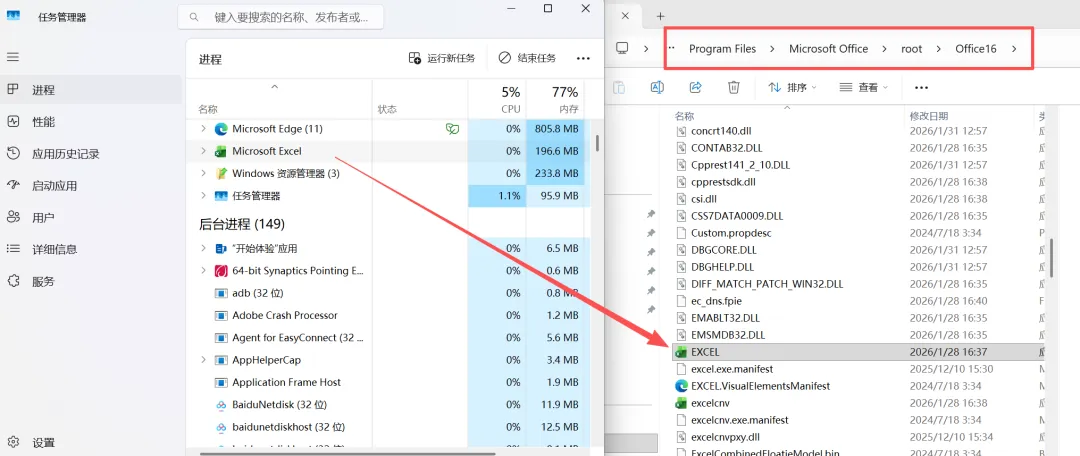Viewport: 1080px width, 456px height.
Task: Expand Microsoft Excel process group
Action: coord(202,151)
